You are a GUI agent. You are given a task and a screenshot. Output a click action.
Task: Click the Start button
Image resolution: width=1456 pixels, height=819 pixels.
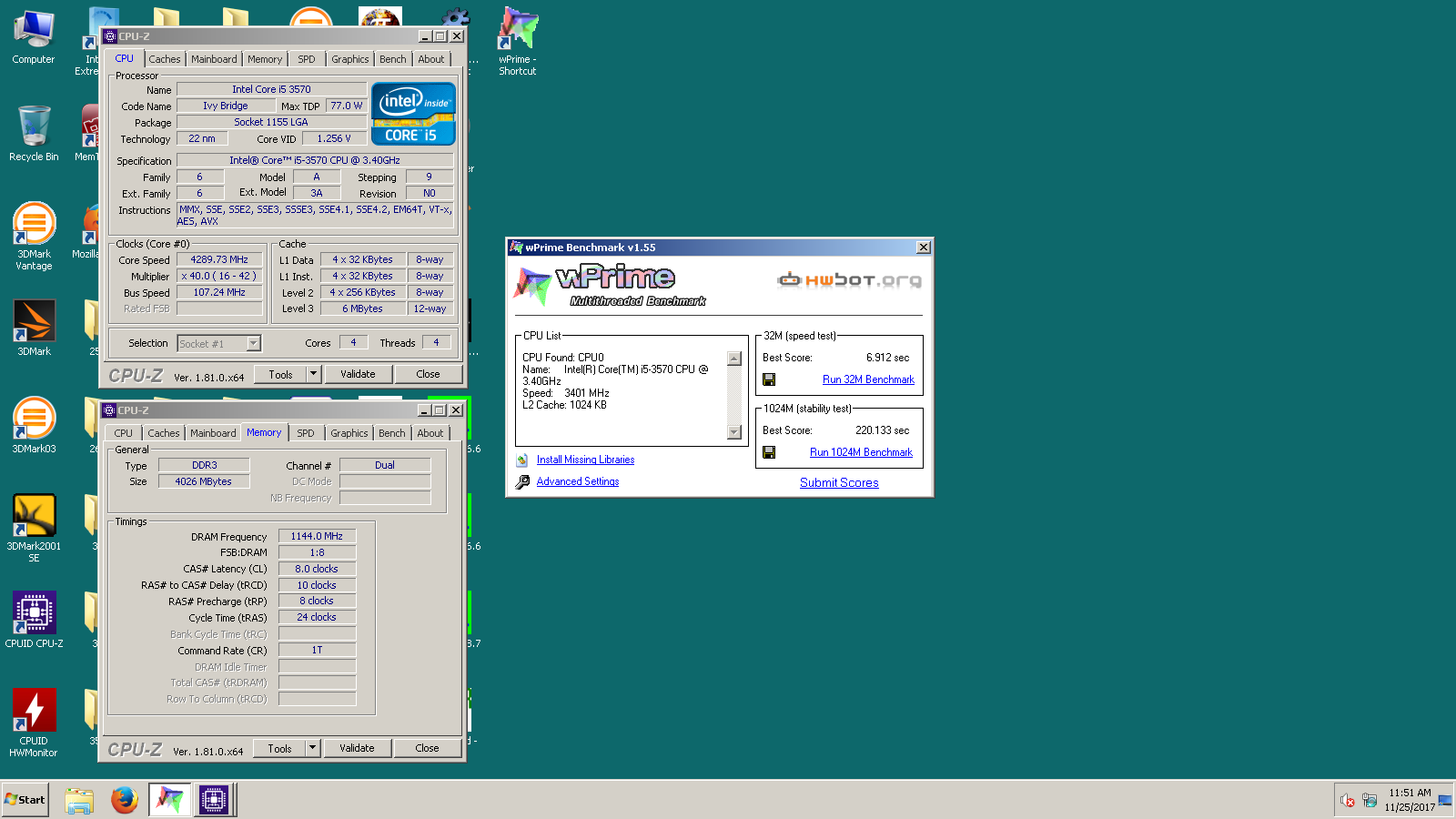click(x=25, y=800)
